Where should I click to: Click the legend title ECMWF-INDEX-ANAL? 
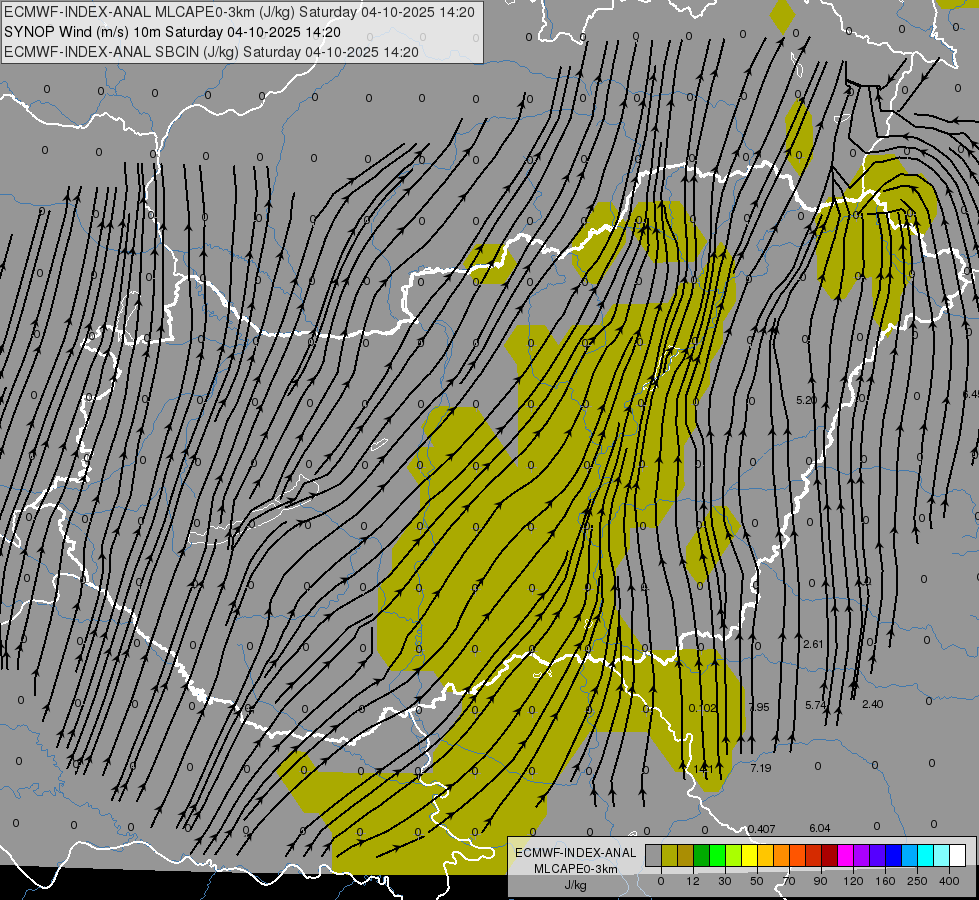576,853
